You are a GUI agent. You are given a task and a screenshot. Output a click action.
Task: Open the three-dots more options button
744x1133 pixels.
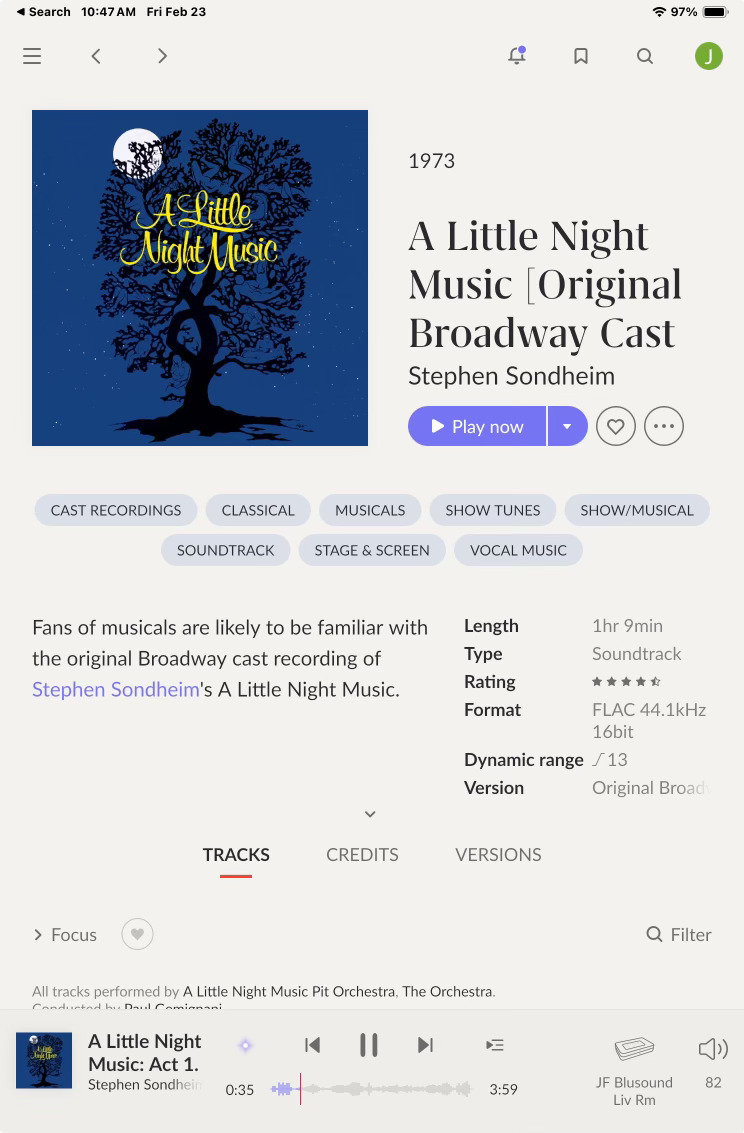(663, 426)
